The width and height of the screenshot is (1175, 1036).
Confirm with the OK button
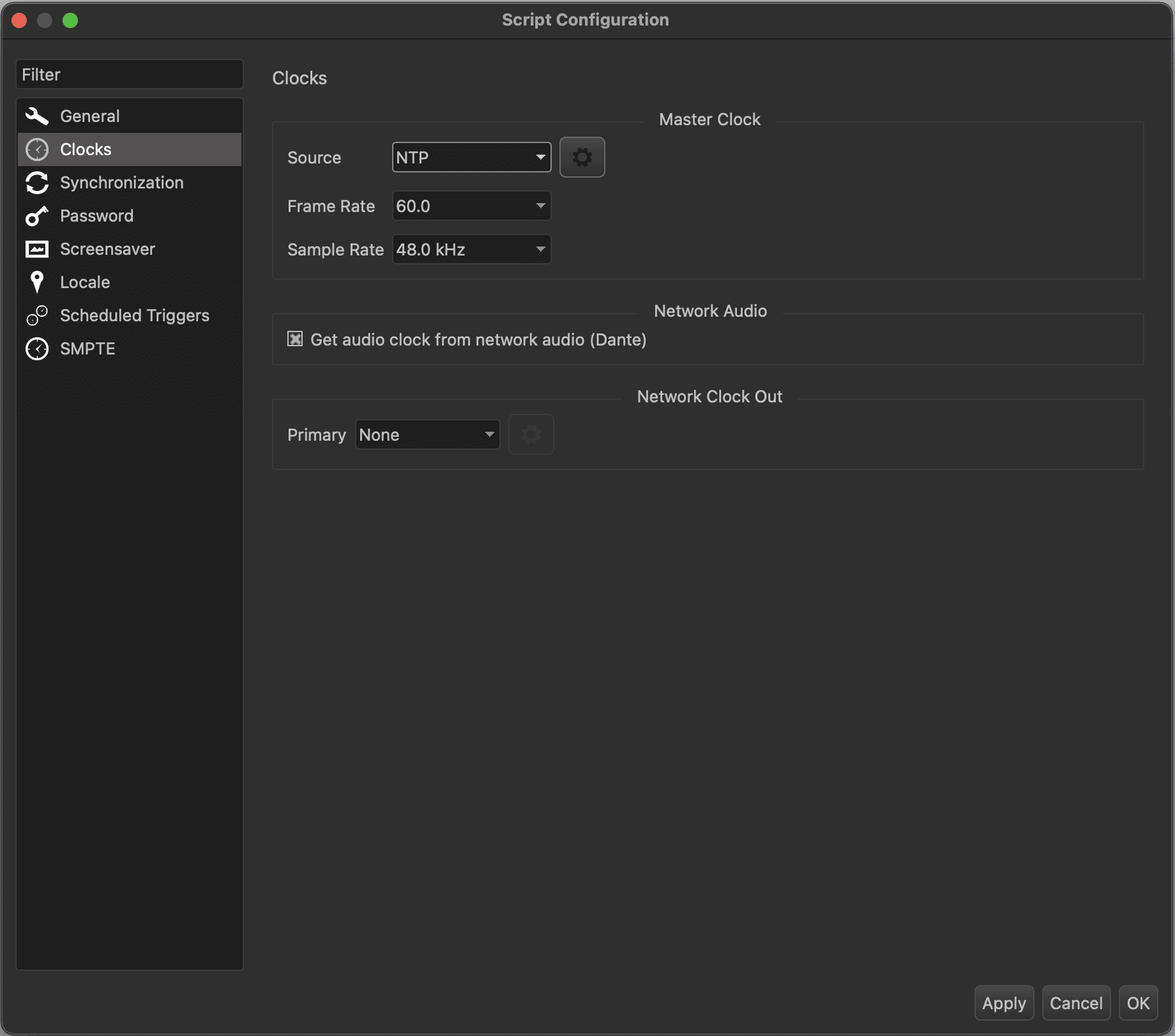(1138, 1003)
